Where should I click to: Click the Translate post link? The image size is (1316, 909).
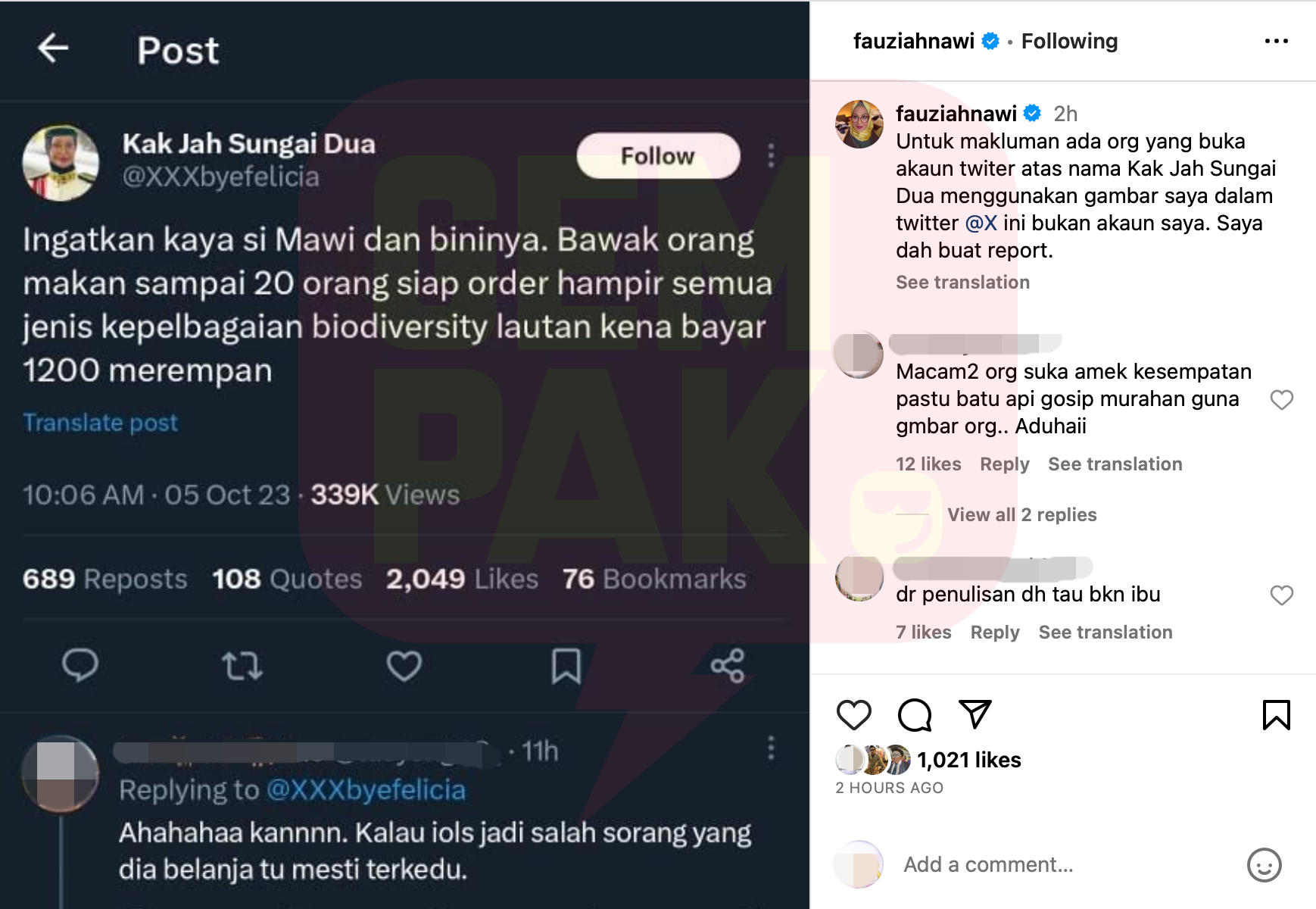point(101,422)
